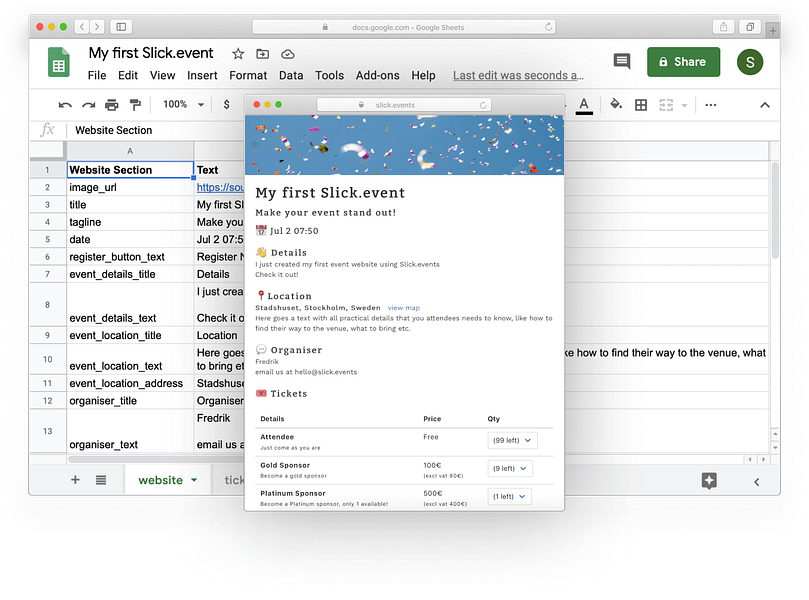The image size is (809, 600).
Task: Check cloud save status icon
Action: point(287,54)
